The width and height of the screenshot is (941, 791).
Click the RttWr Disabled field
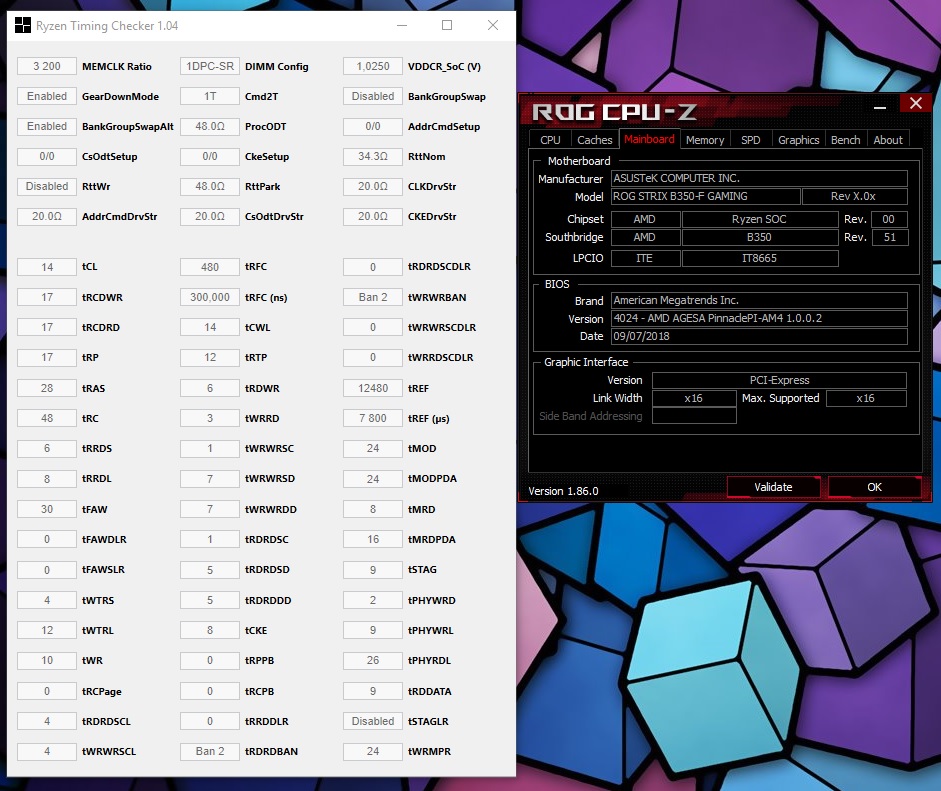[47, 186]
